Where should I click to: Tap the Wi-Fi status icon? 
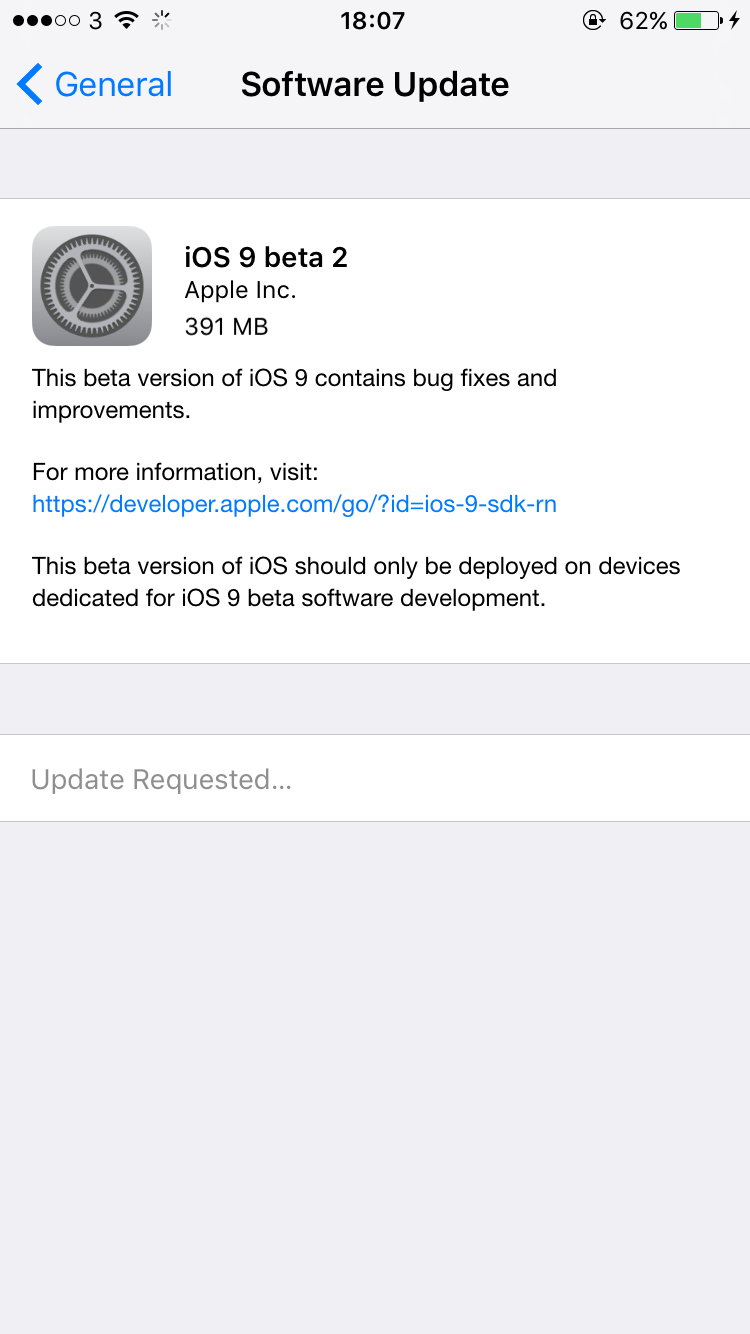126,20
